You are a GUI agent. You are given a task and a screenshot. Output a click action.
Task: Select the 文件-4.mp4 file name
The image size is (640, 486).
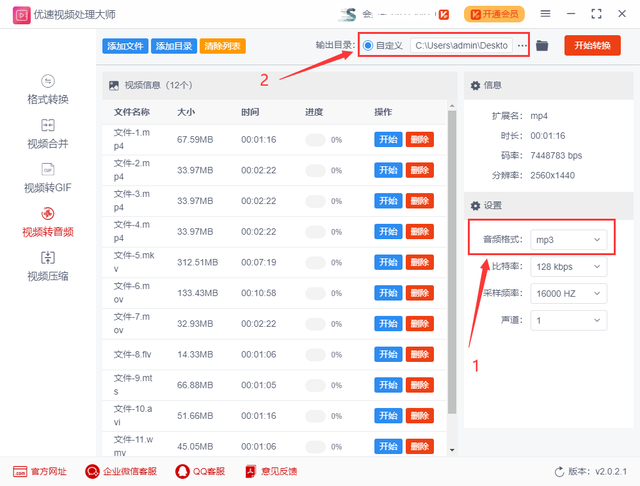(132, 231)
